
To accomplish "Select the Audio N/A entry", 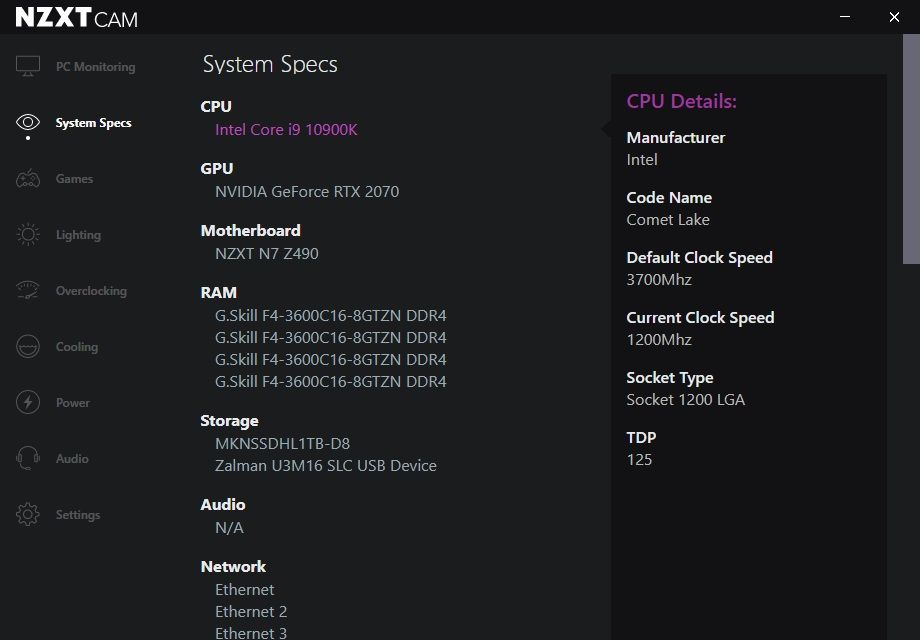I will tap(229, 528).
